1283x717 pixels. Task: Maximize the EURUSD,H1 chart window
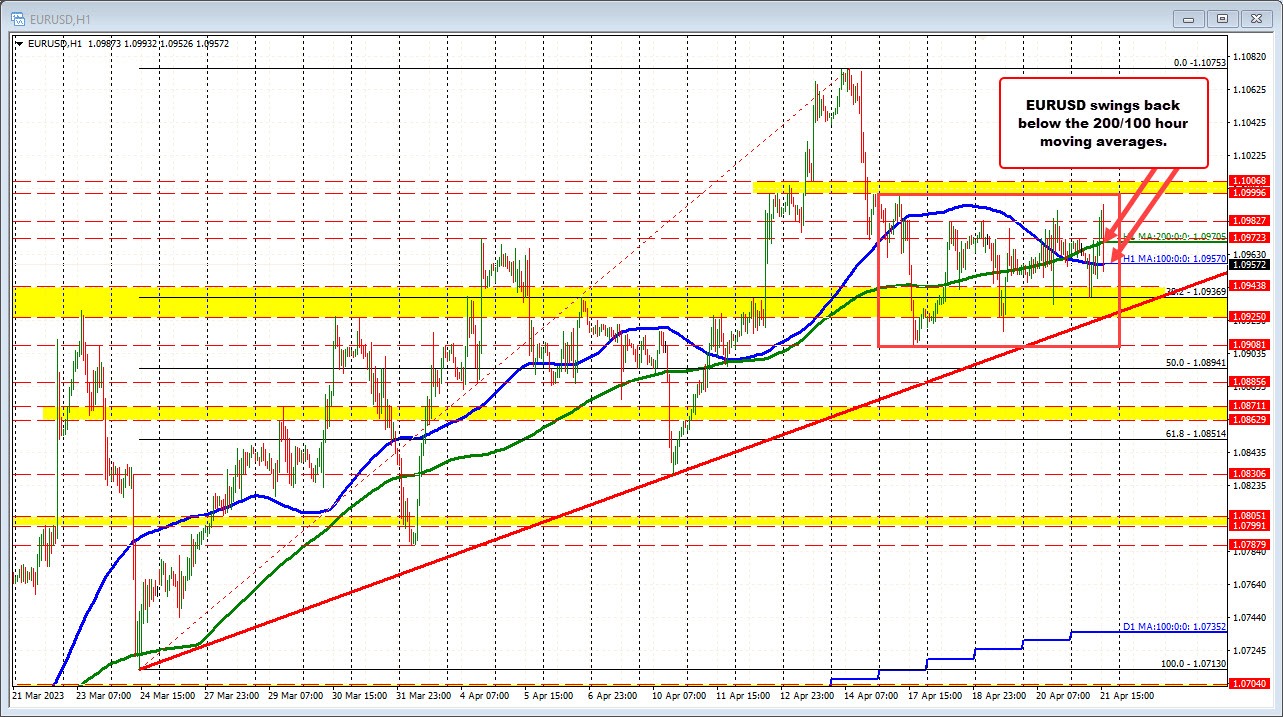1222,17
